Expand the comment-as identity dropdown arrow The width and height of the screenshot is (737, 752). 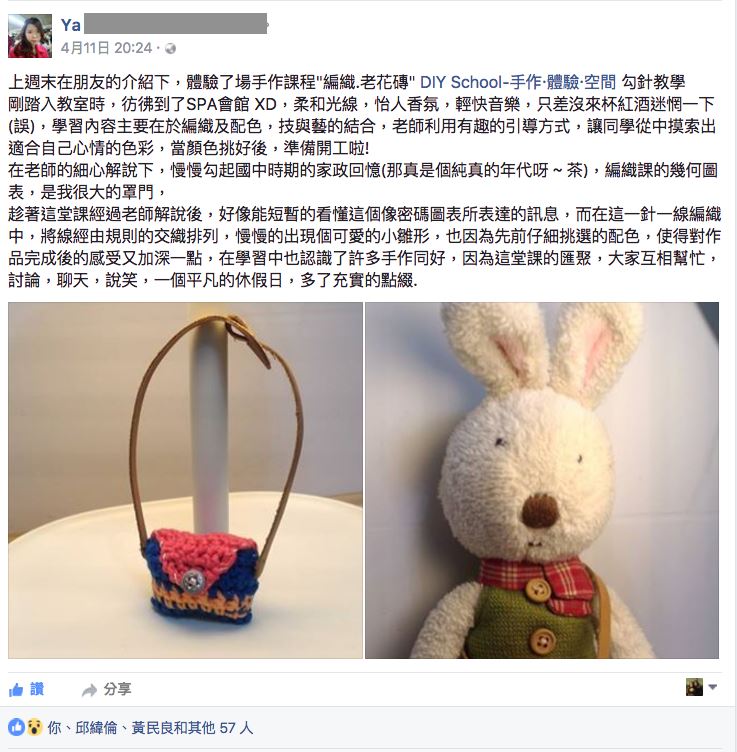[713, 687]
